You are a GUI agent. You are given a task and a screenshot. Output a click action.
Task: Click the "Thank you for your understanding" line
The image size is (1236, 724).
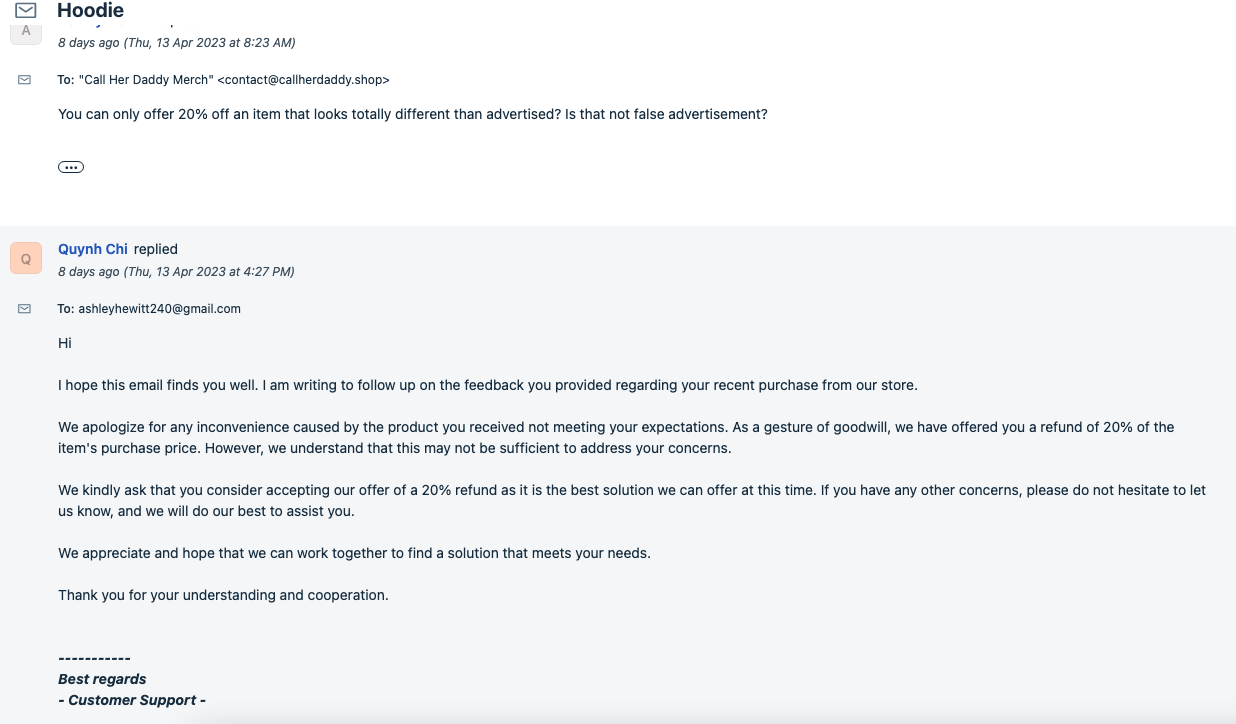pyautogui.click(x=223, y=595)
